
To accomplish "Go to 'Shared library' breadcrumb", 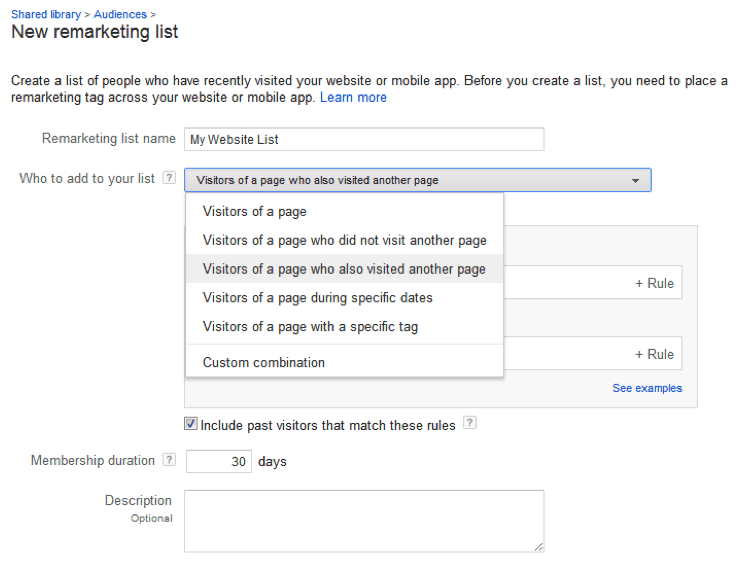I will pyautogui.click(x=46, y=14).
